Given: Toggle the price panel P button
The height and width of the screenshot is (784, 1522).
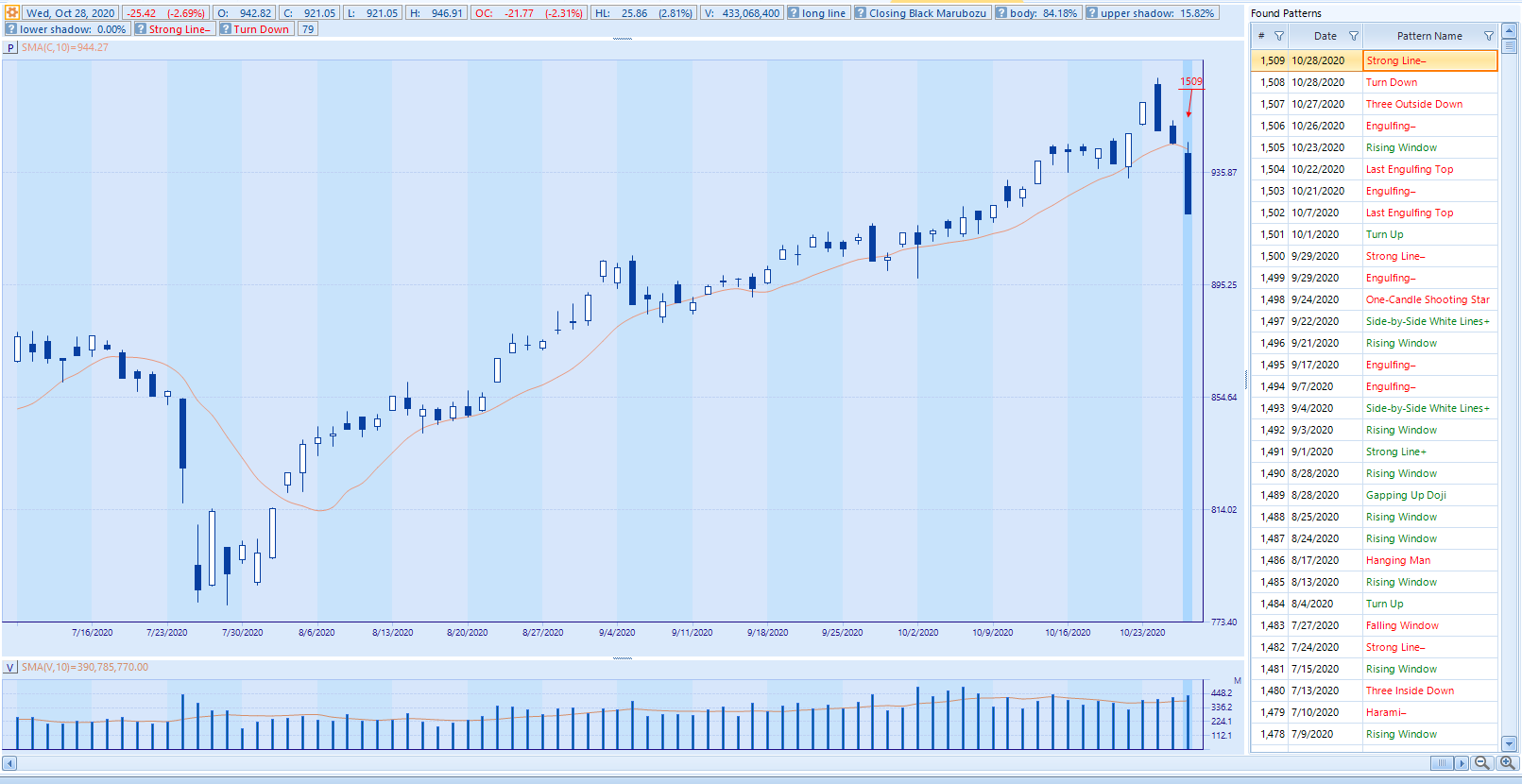Looking at the screenshot, I should click(x=10, y=47).
